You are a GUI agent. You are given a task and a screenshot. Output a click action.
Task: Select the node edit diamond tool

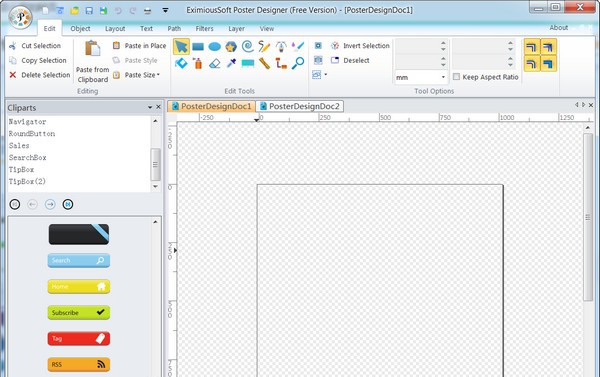tap(181, 63)
